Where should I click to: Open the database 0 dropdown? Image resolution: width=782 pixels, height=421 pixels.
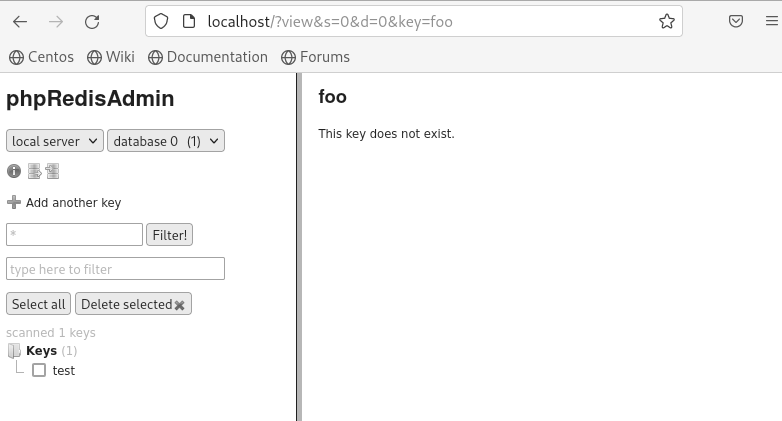coord(166,141)
